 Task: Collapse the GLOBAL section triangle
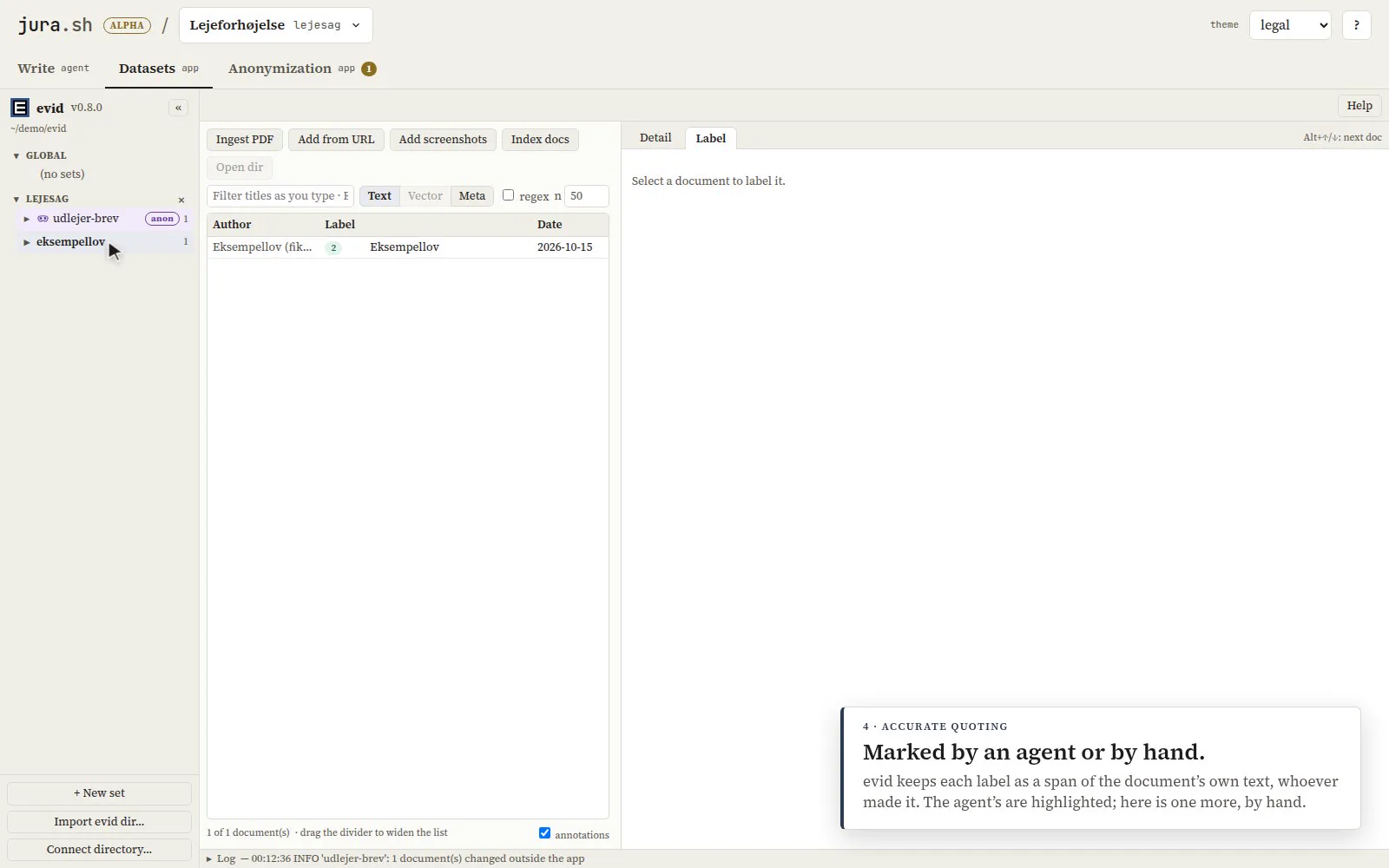click(x=16, y=156)
